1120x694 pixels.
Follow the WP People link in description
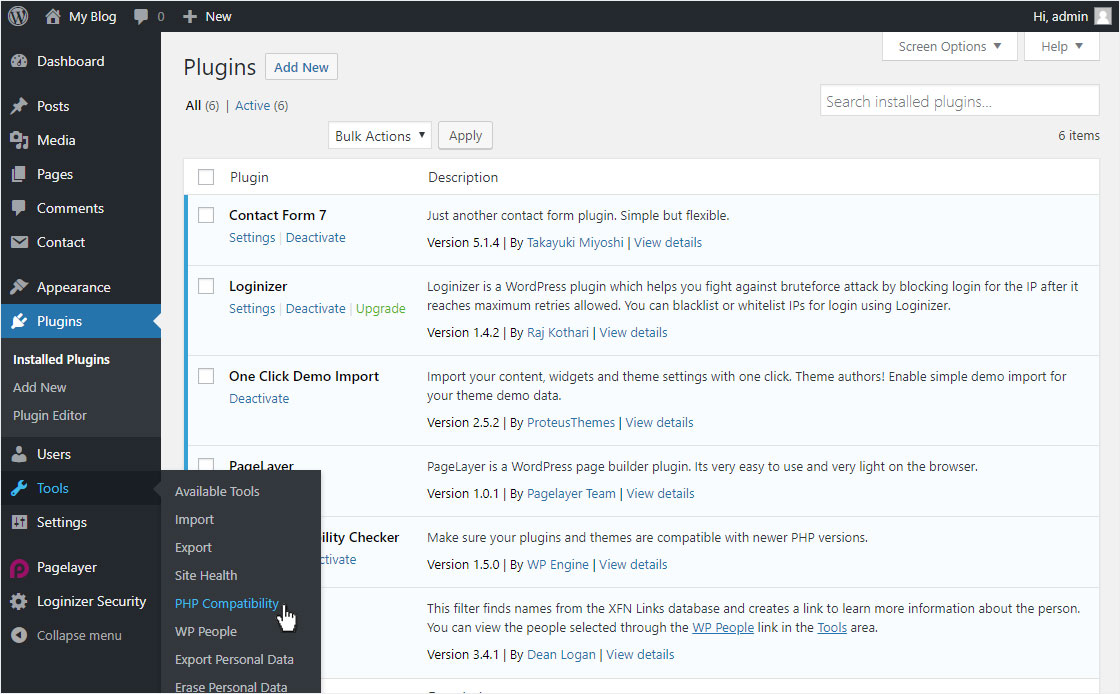723,628
